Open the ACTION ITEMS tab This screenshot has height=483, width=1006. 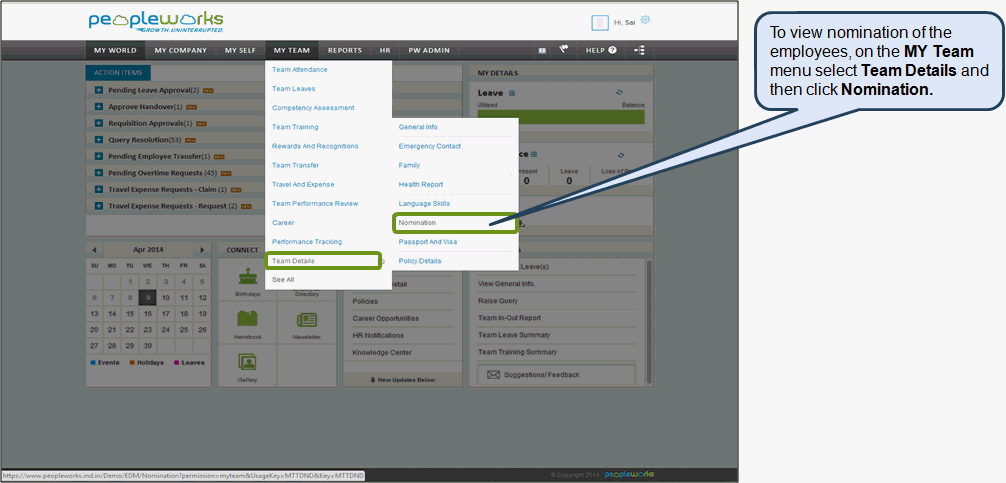[118, 72]
